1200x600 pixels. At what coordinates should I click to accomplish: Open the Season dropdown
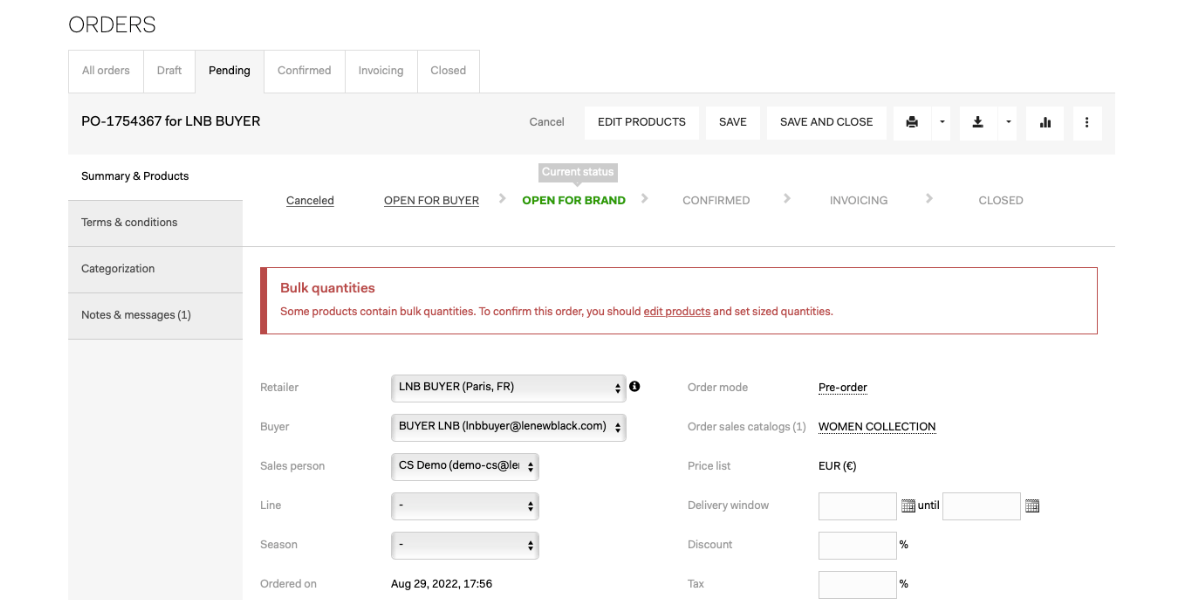coord(465,545)
